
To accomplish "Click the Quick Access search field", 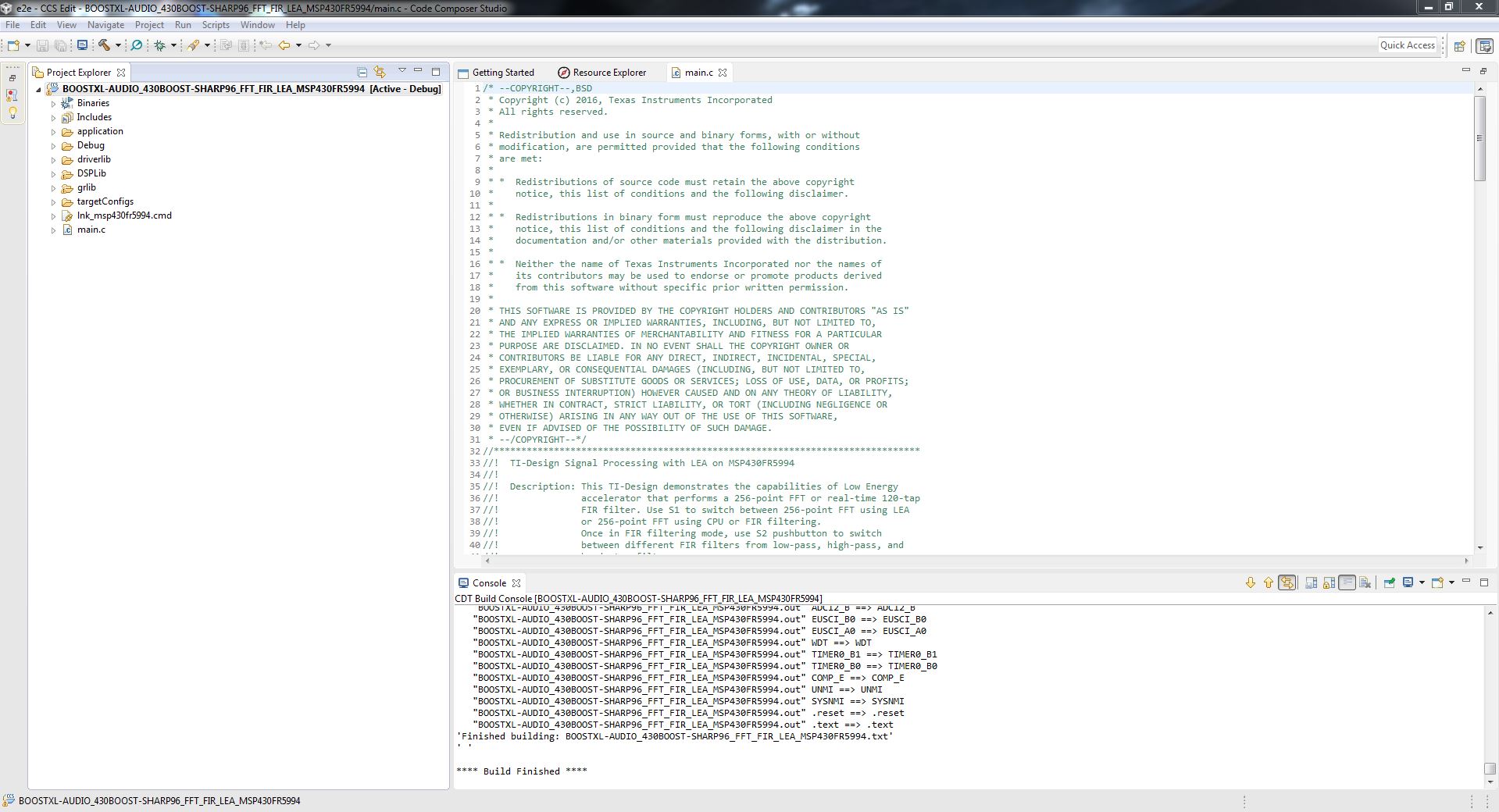I will click(1408, 45).
